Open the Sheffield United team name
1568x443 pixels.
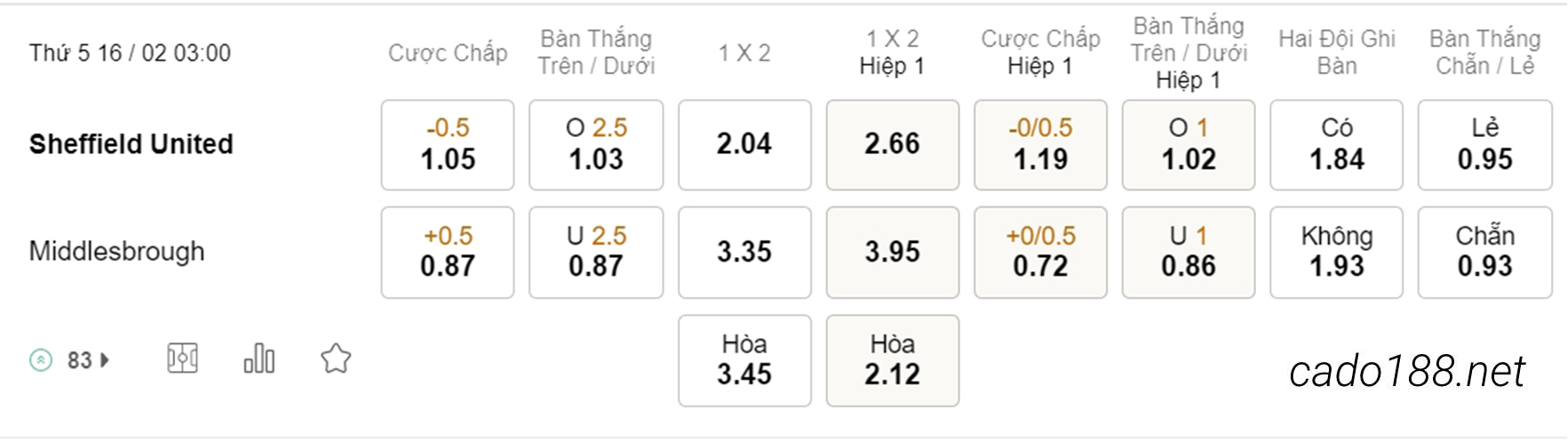tap(131, 144)
